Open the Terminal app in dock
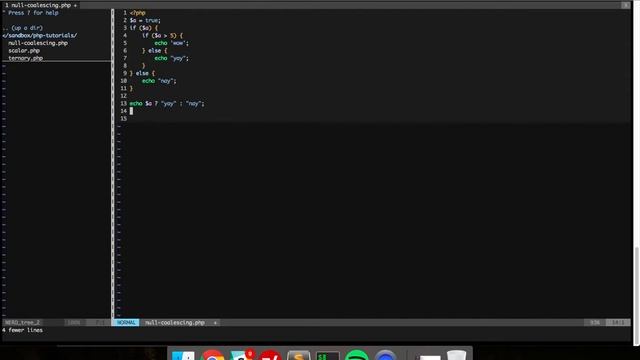The image size is (640, 360). [327, 355]
